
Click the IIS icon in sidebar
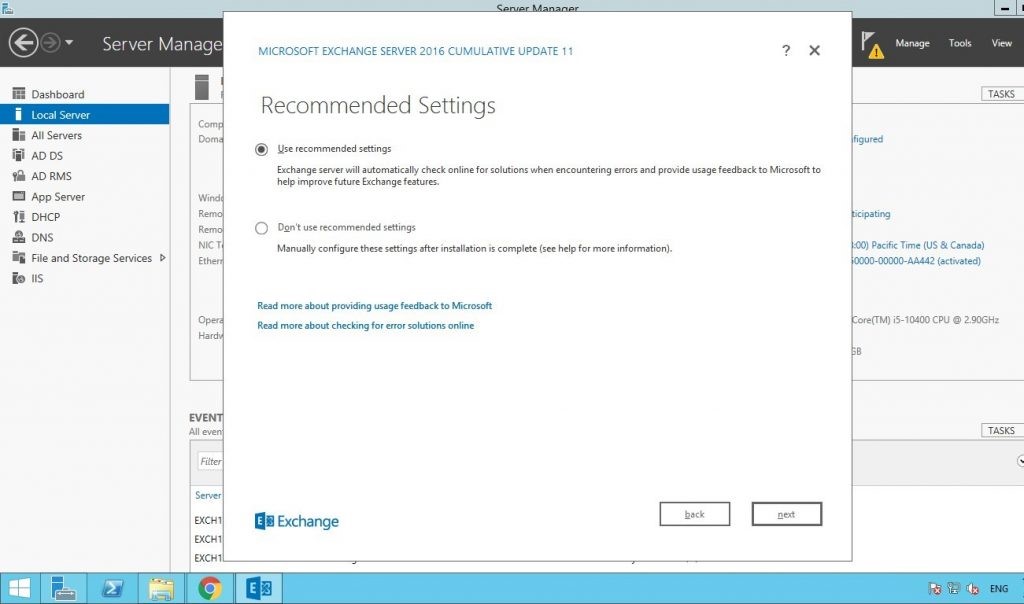click(x=19, y=278)
